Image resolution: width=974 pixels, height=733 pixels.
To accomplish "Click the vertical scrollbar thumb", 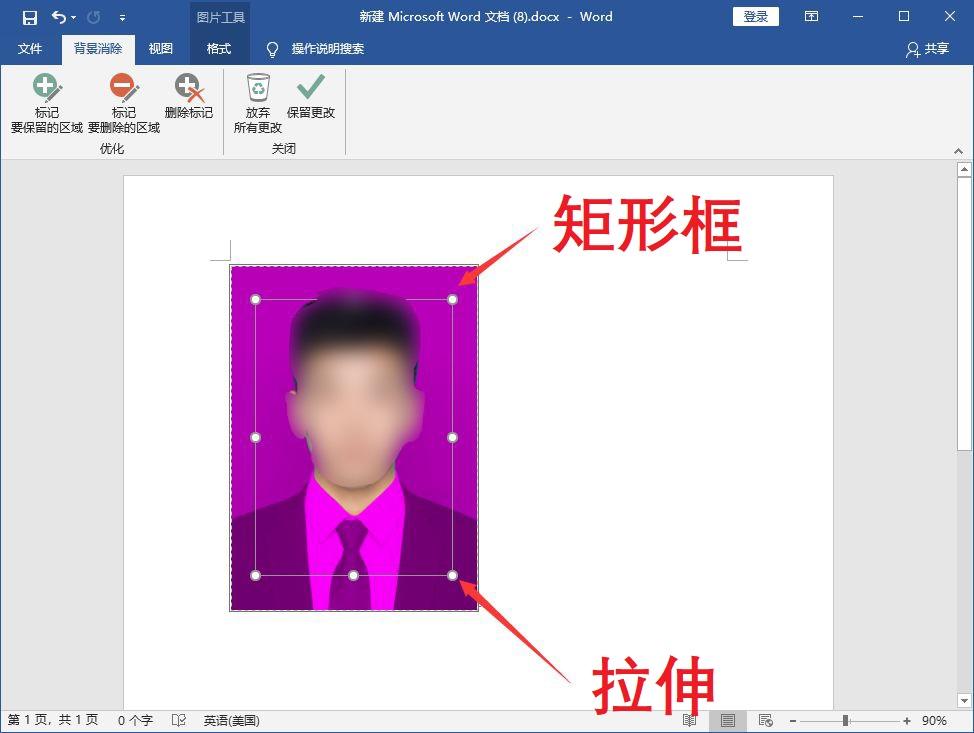I will click(964, 314).
